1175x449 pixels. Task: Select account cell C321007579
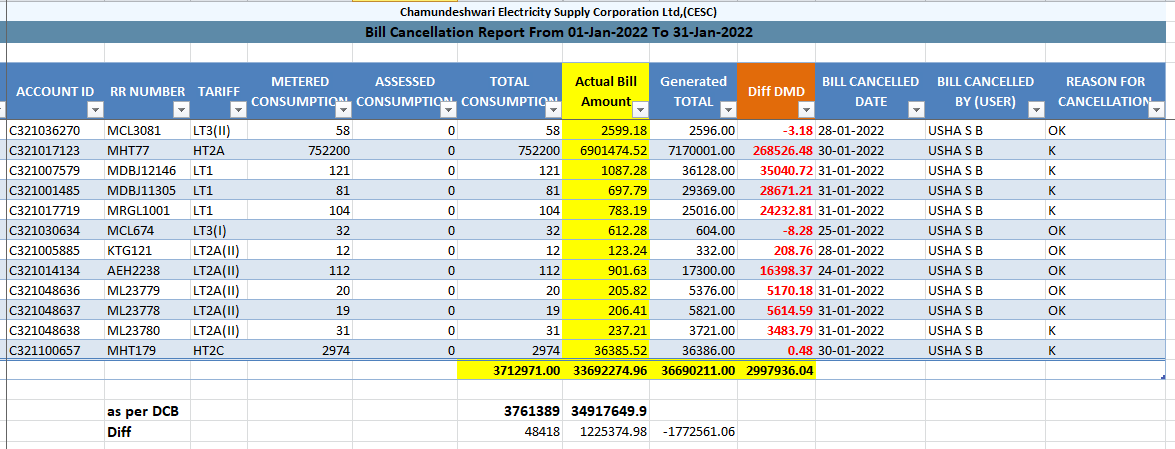pos(55,170)
